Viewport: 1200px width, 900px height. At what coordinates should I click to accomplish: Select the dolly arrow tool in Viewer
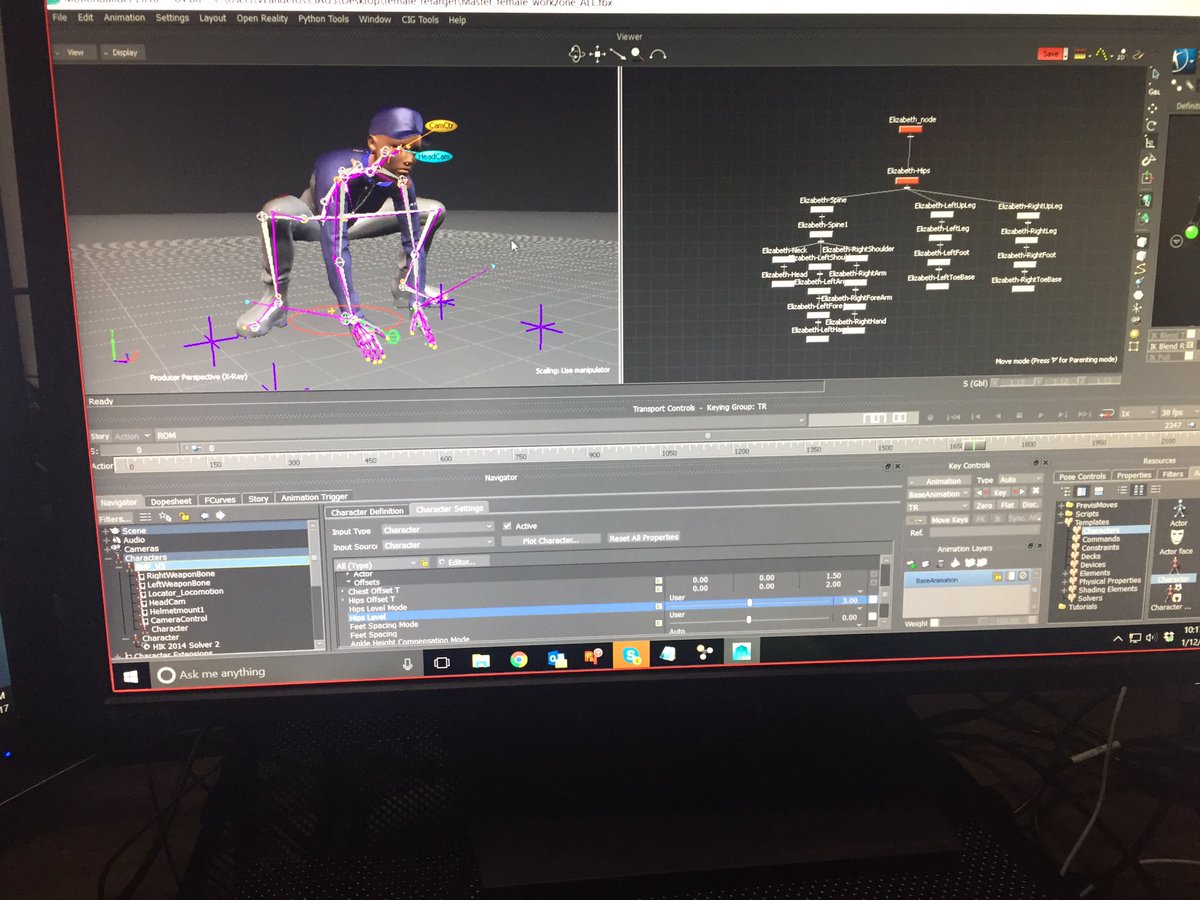[617, 53]
